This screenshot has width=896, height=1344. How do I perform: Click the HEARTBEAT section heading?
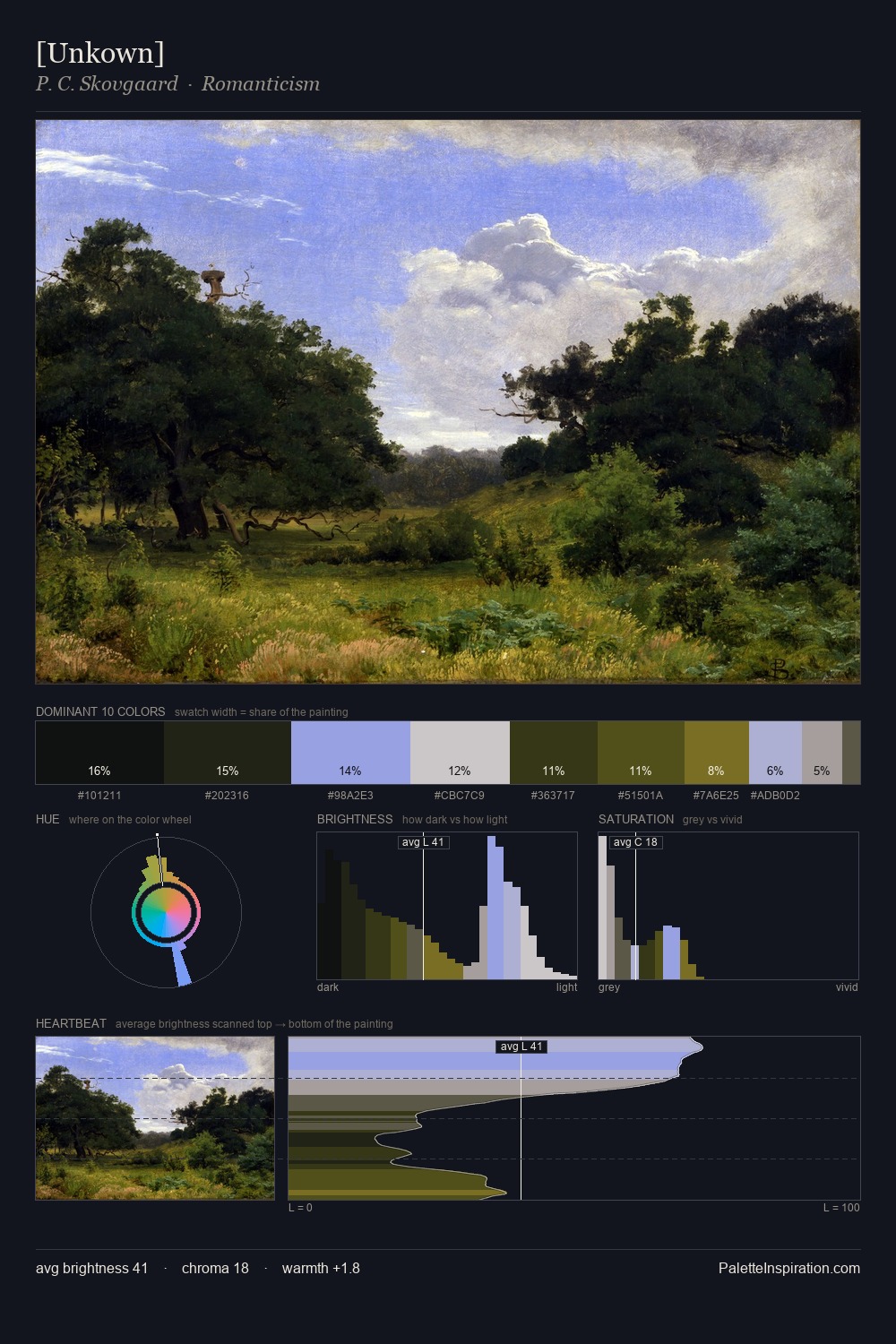[71, 1023]
